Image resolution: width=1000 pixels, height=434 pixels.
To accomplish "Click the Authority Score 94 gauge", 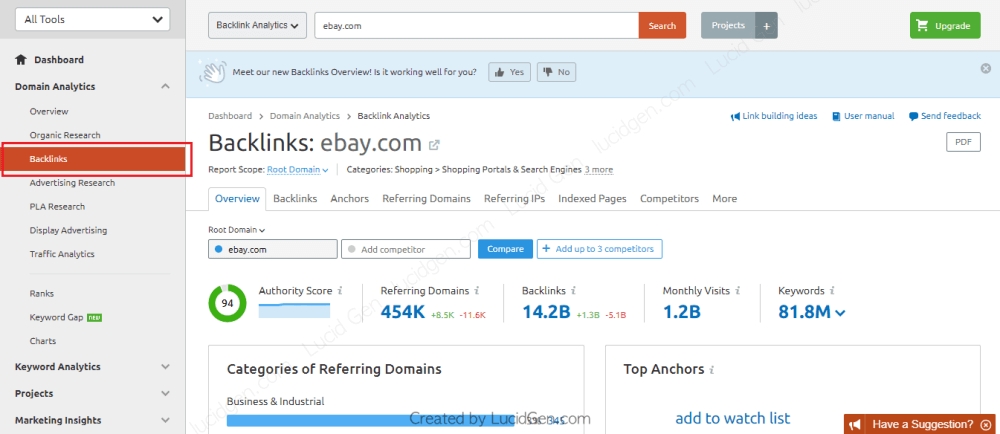I will coord(227,303).
